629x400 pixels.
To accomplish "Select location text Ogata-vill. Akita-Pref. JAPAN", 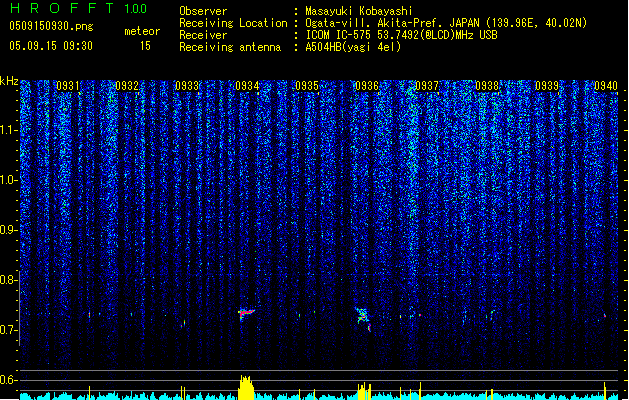I will coord(394,23).
